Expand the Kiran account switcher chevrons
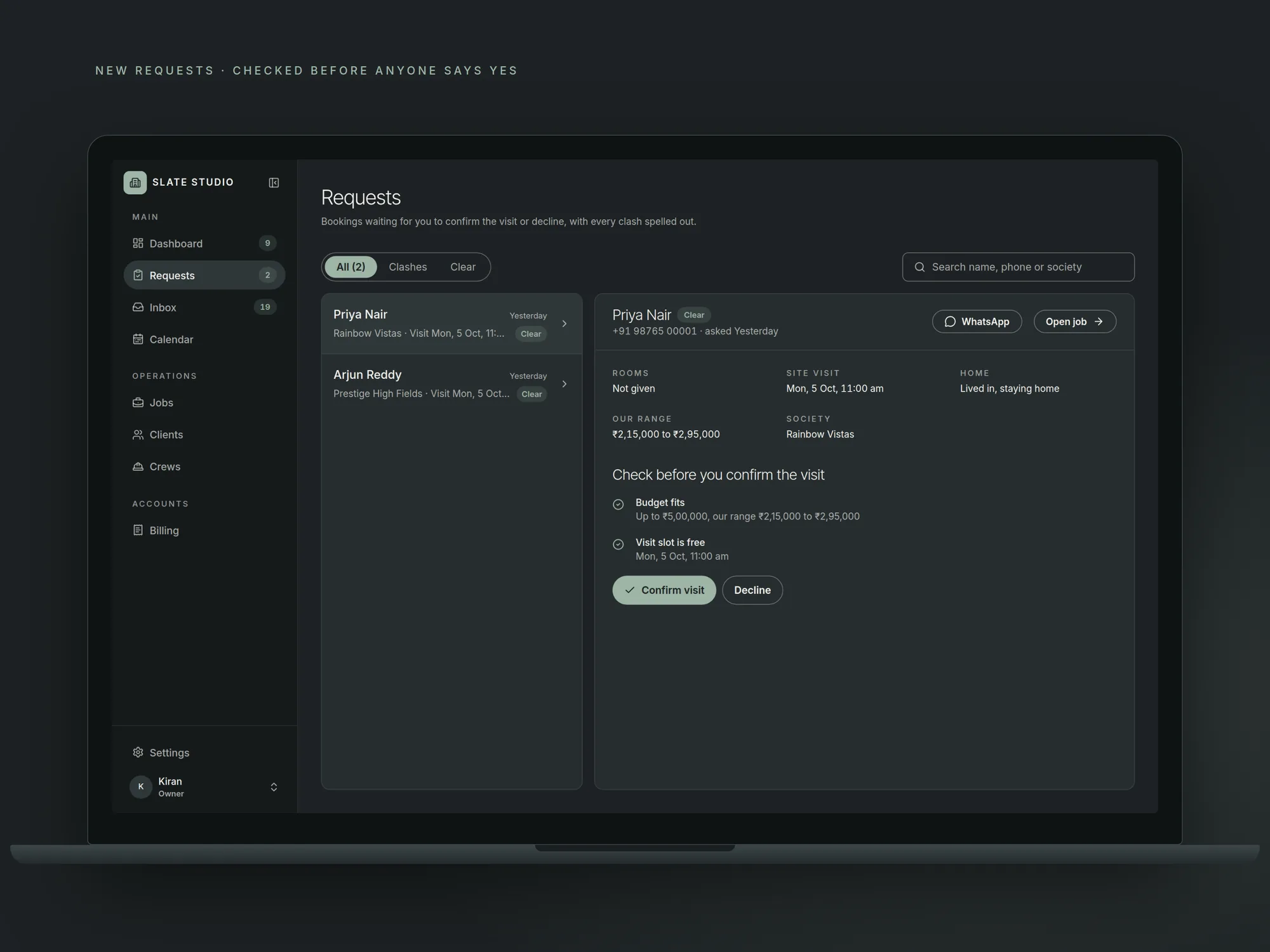 274,787
